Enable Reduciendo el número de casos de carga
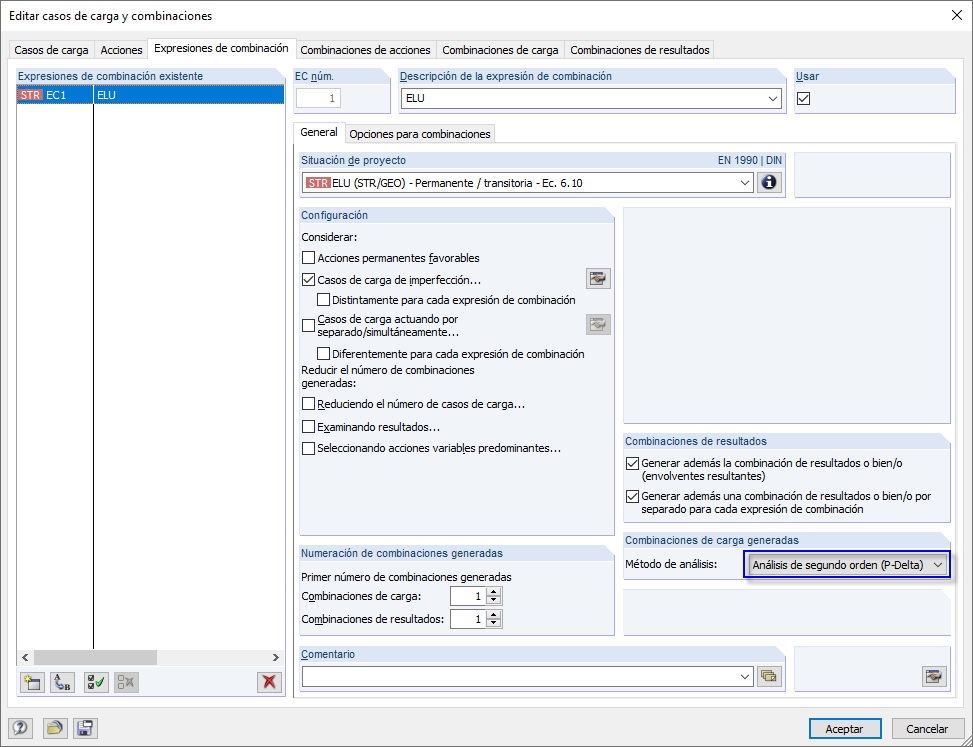Viewport: 973px width, 747px height. pos(308,404)
